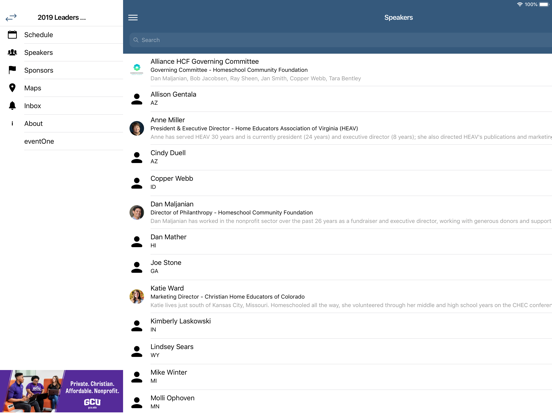552x414 pixels.
Task: Click the Sponsors flag icon
Action: [x=12, y=70]
